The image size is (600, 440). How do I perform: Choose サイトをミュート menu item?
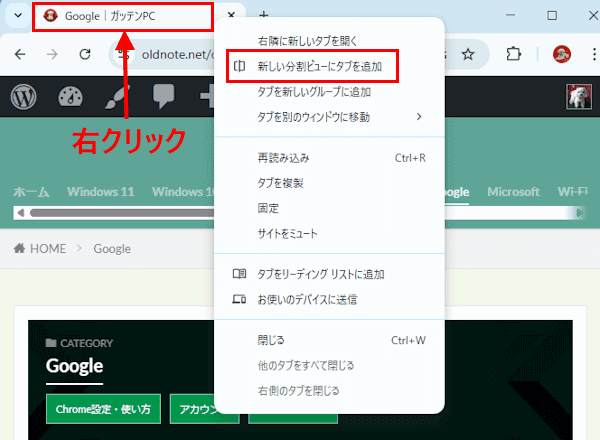point(329,233)
